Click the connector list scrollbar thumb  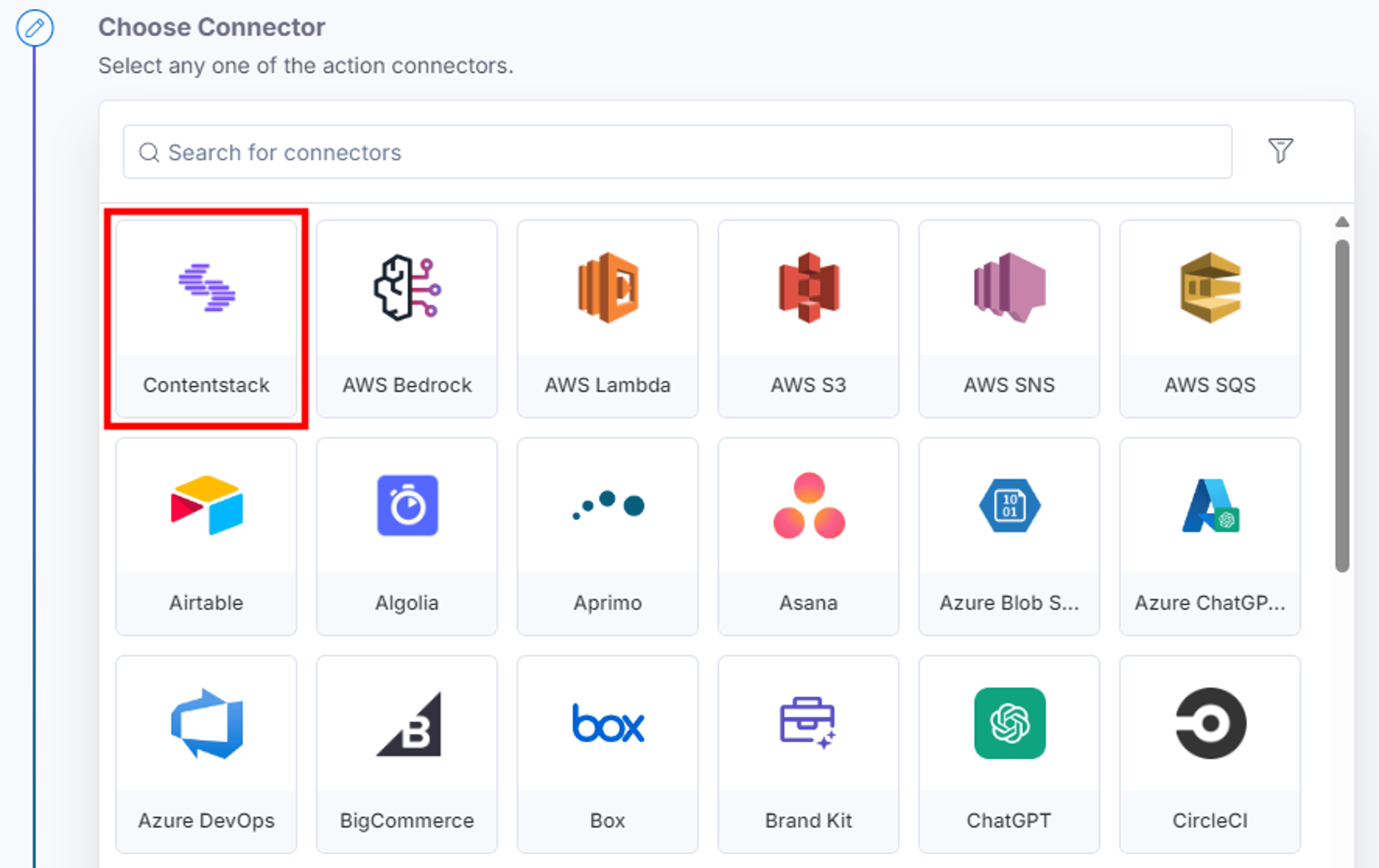coord(1342,405)
